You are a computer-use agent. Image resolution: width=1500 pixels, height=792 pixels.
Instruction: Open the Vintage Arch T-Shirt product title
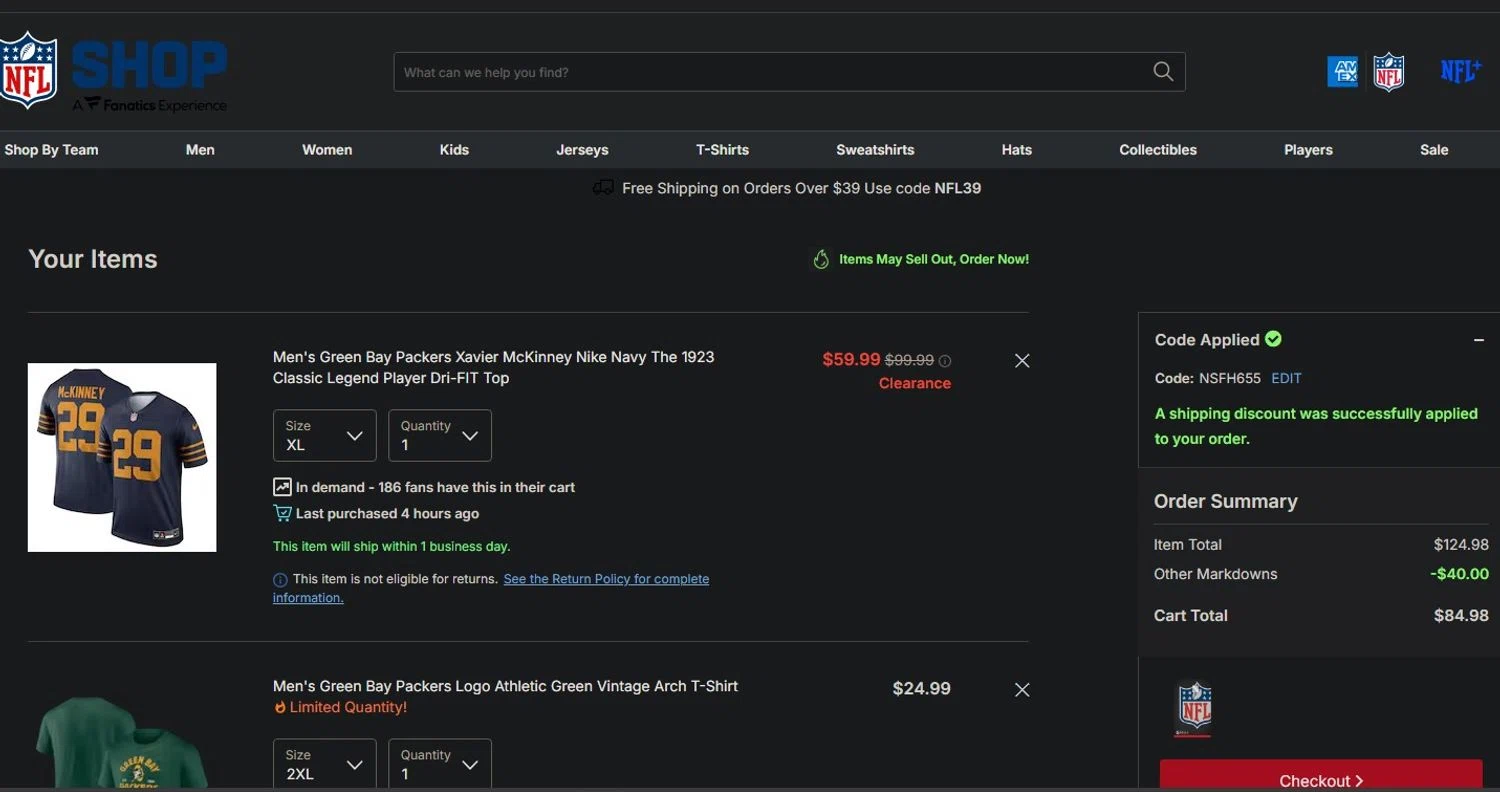tap(505, 687)
